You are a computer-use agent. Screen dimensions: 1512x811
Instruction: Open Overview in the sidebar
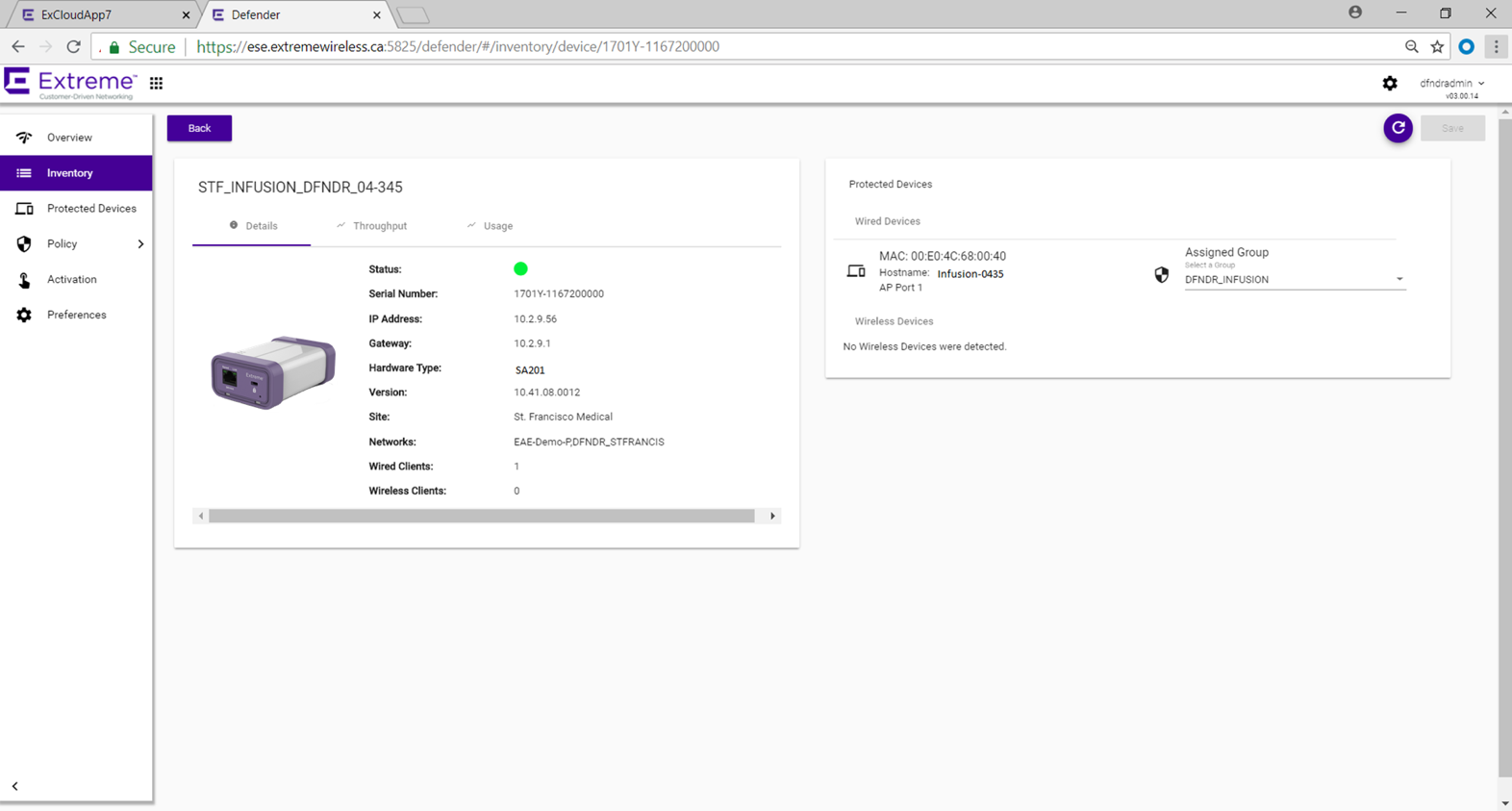[x=76, y=138]
